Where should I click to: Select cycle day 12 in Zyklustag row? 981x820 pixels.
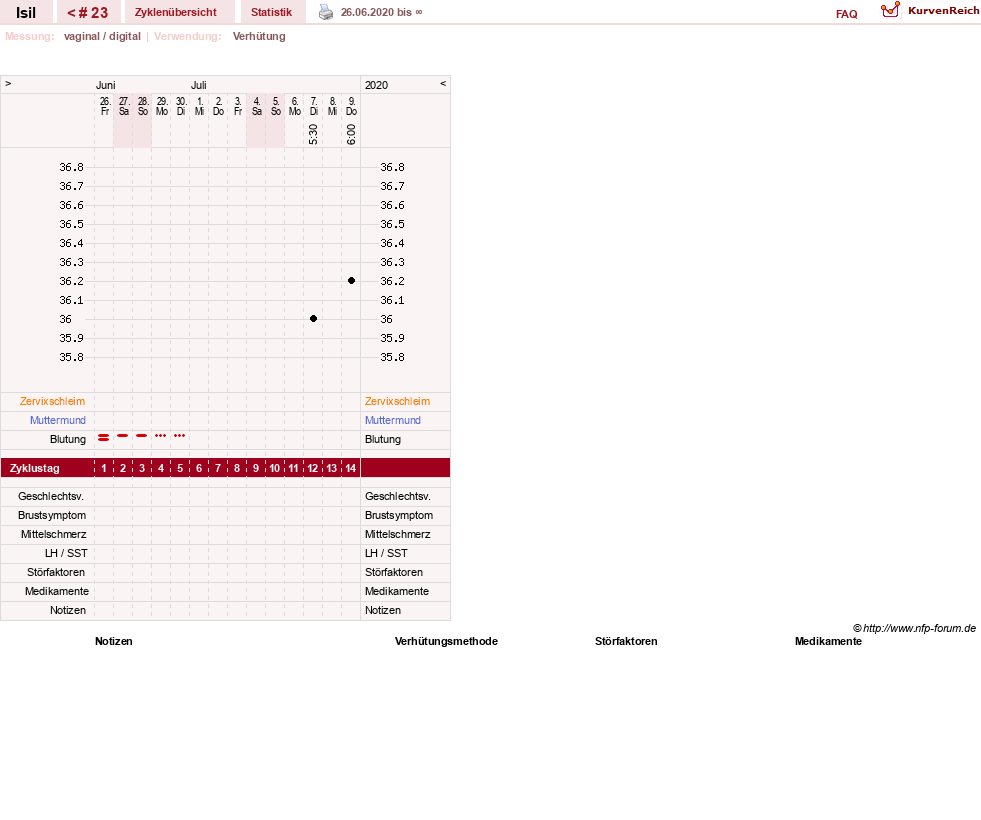313,468
